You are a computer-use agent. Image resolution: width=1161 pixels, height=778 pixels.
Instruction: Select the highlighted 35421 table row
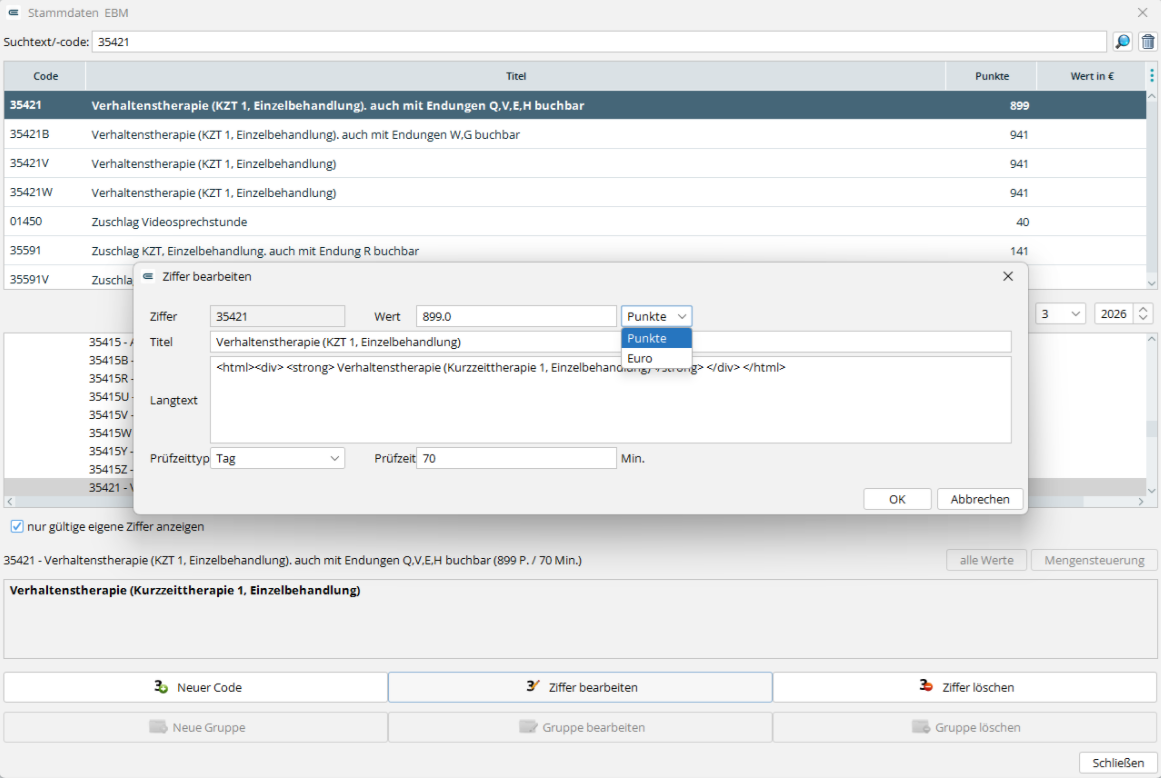pos(575,105)
